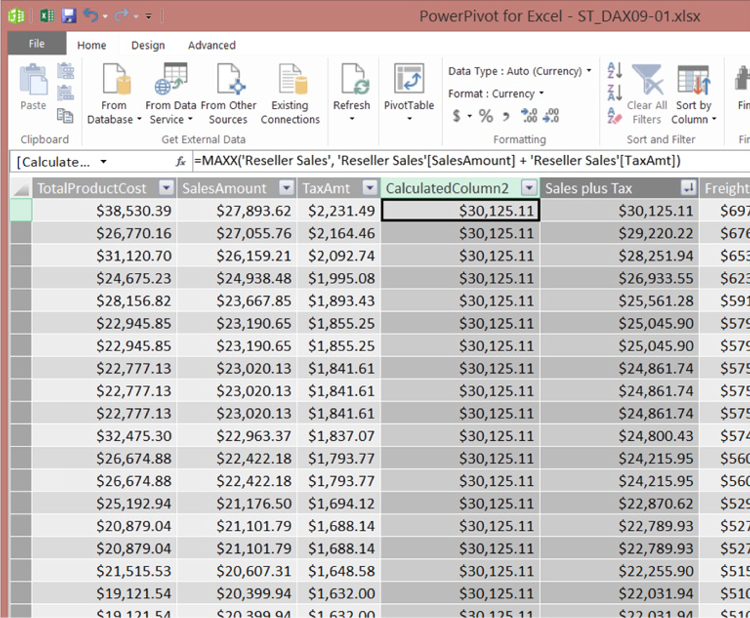The width and height of the screenshot is (750, 618).
Task: Click the Undo arrow in quick access toolbar
Action: pyautogui.click(x=93, y=16)
